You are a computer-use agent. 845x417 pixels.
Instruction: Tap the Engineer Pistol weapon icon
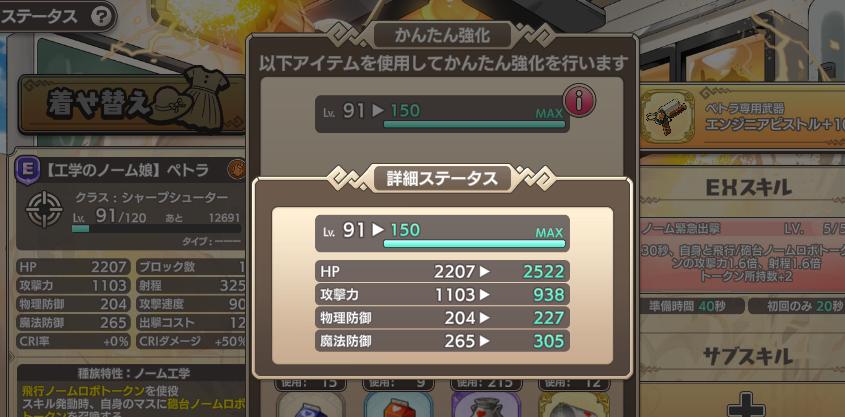click(x=667, y=117)
